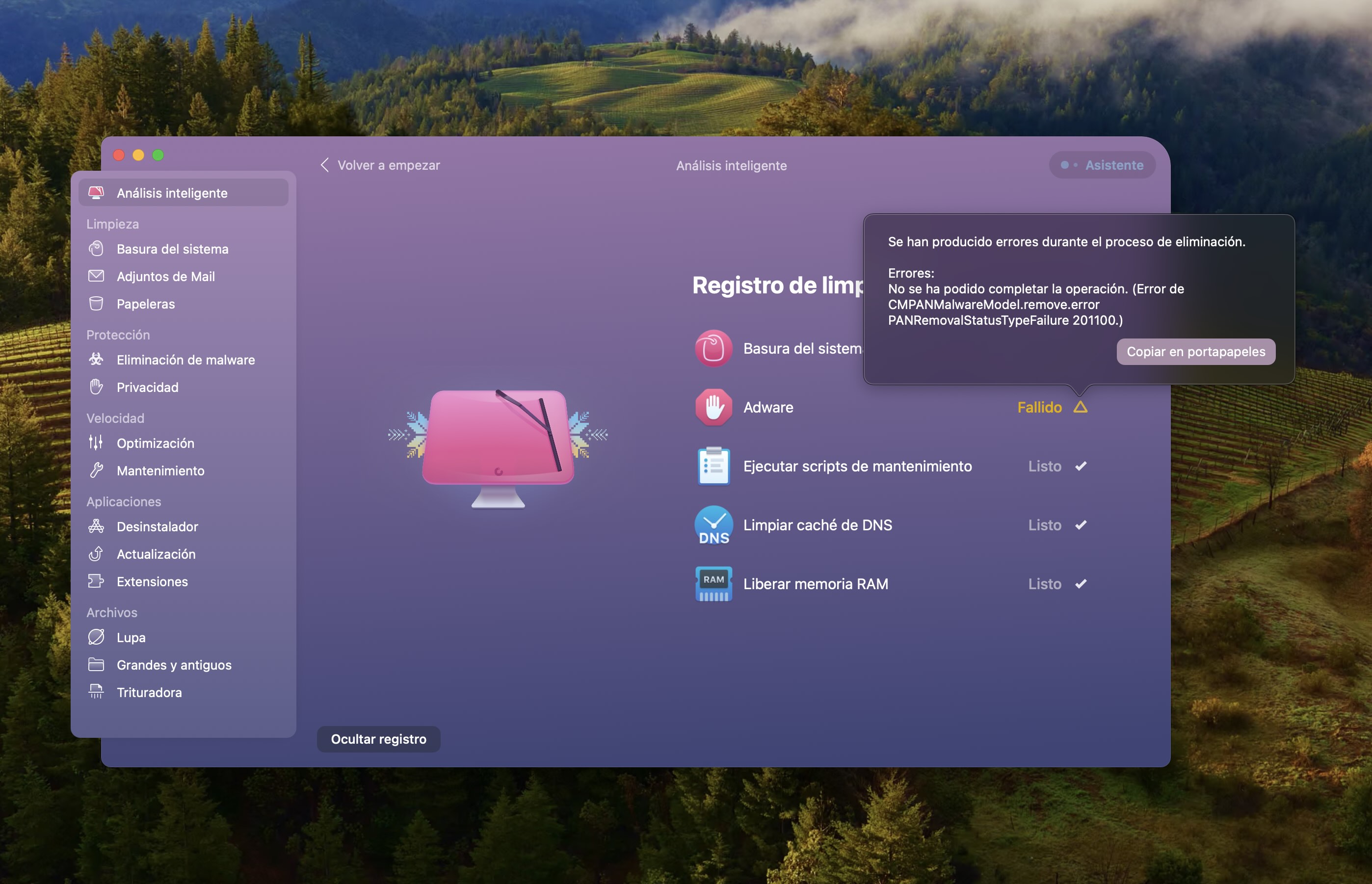The image size is (1372, 884).
Task: Click the Privacidad hand icon
Action: [x=96, y=387]
